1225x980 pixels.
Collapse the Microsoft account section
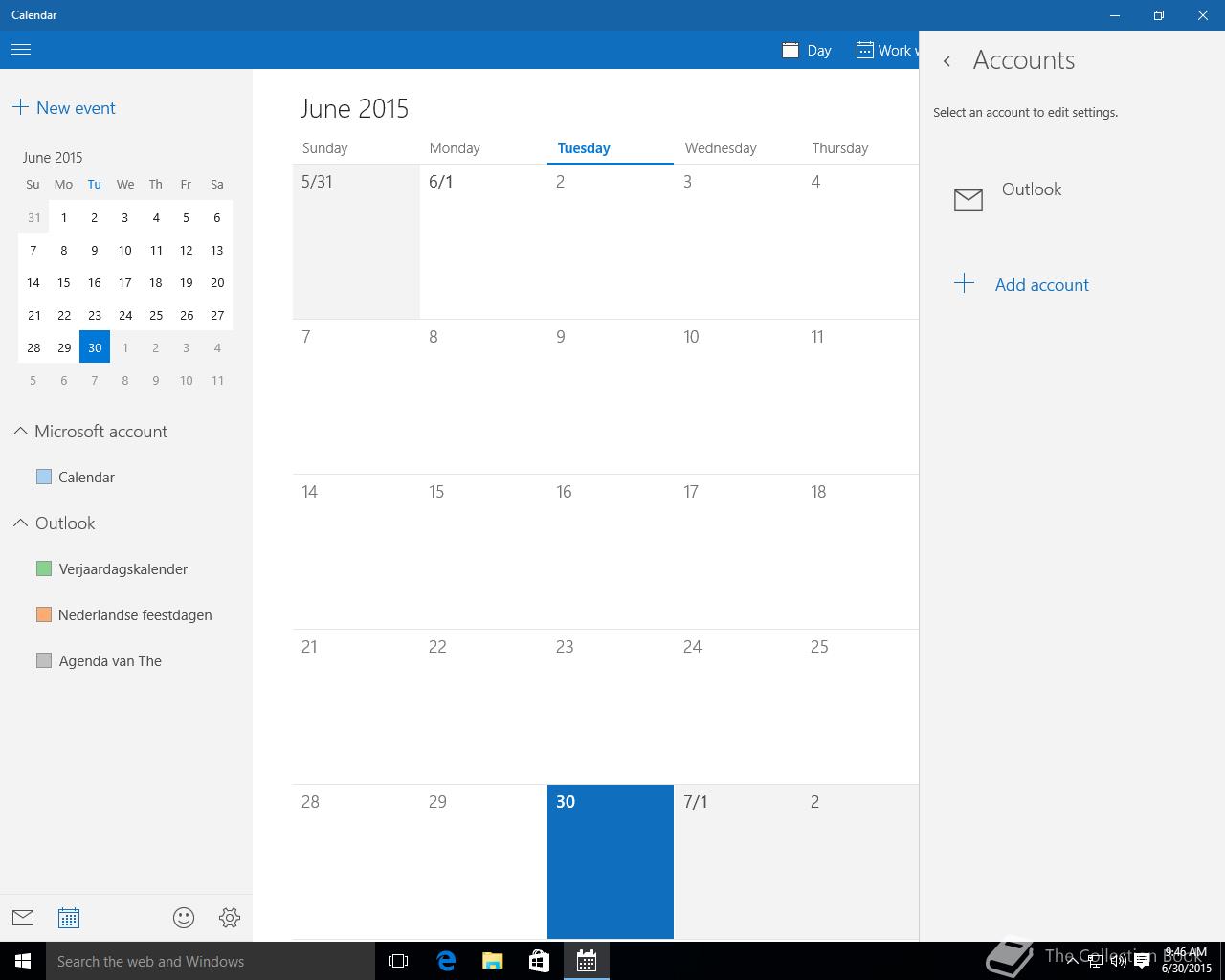(20, 432)
